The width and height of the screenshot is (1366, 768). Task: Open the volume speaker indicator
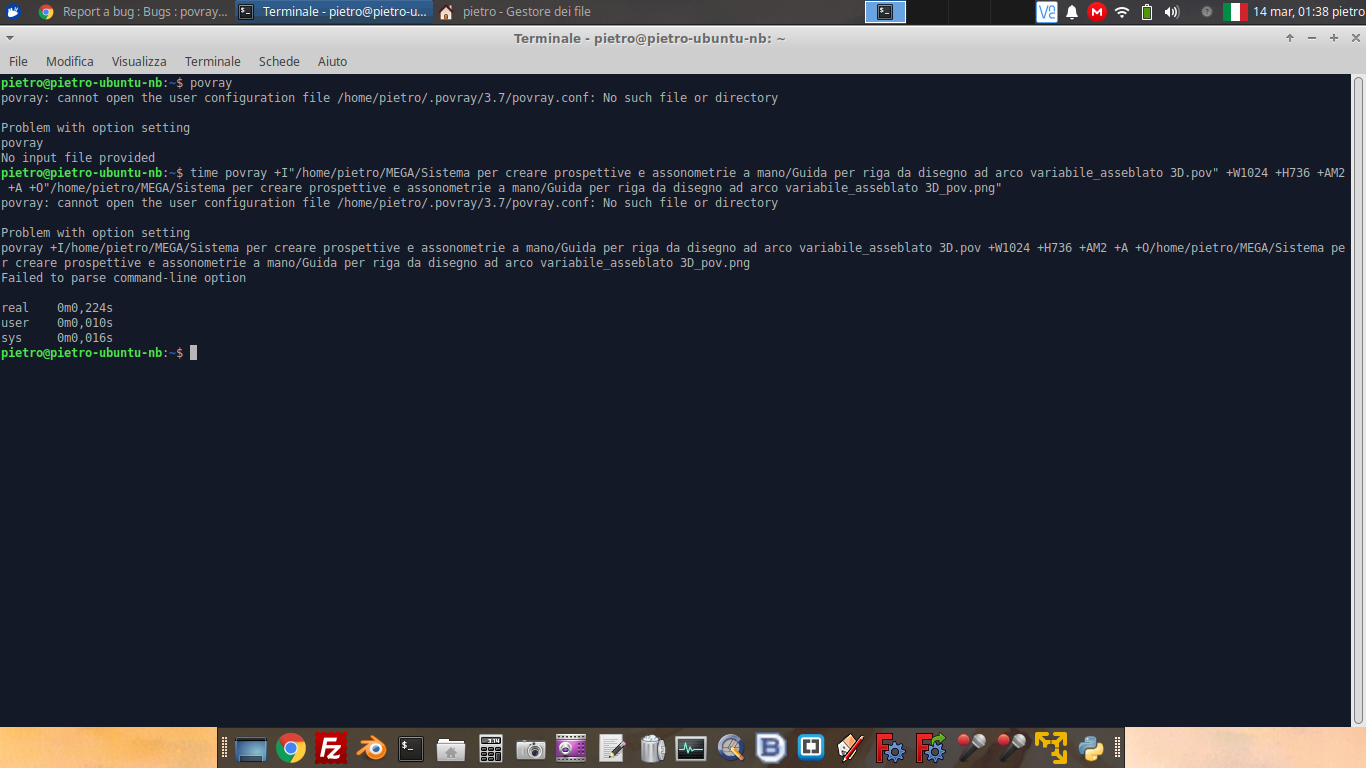click(x=1172, y=12)
